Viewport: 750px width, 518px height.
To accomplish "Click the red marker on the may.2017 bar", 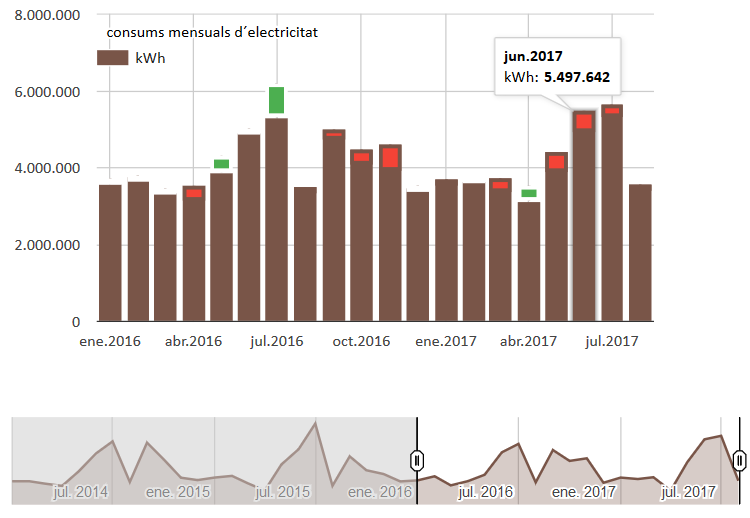I will (556, 162).
